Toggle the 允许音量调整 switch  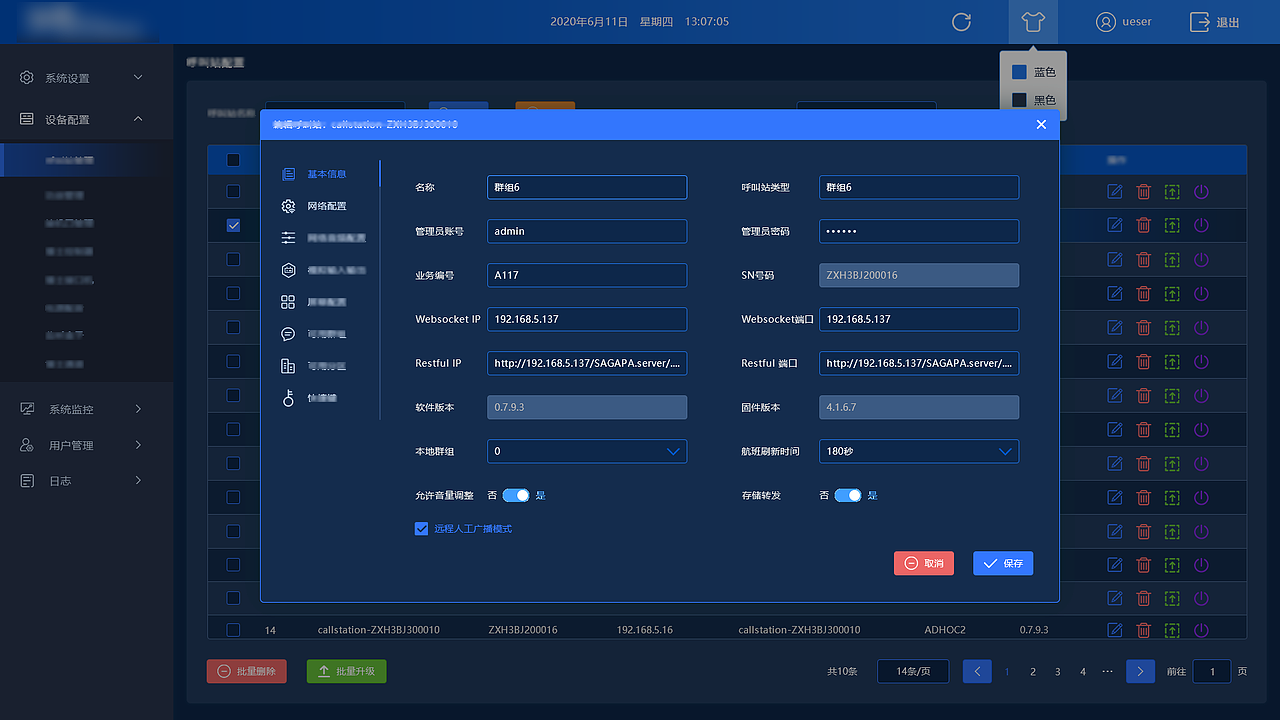pos(516,495)
